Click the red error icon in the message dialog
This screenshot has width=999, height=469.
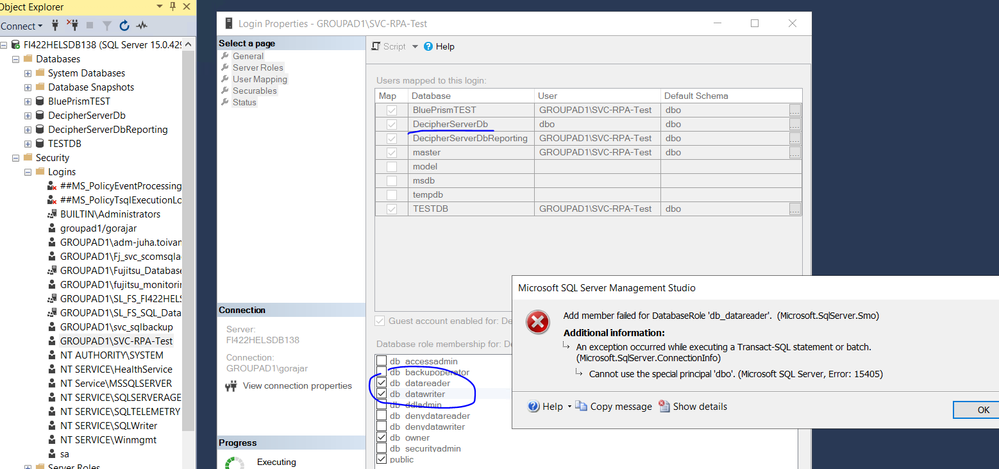(538, 322)
